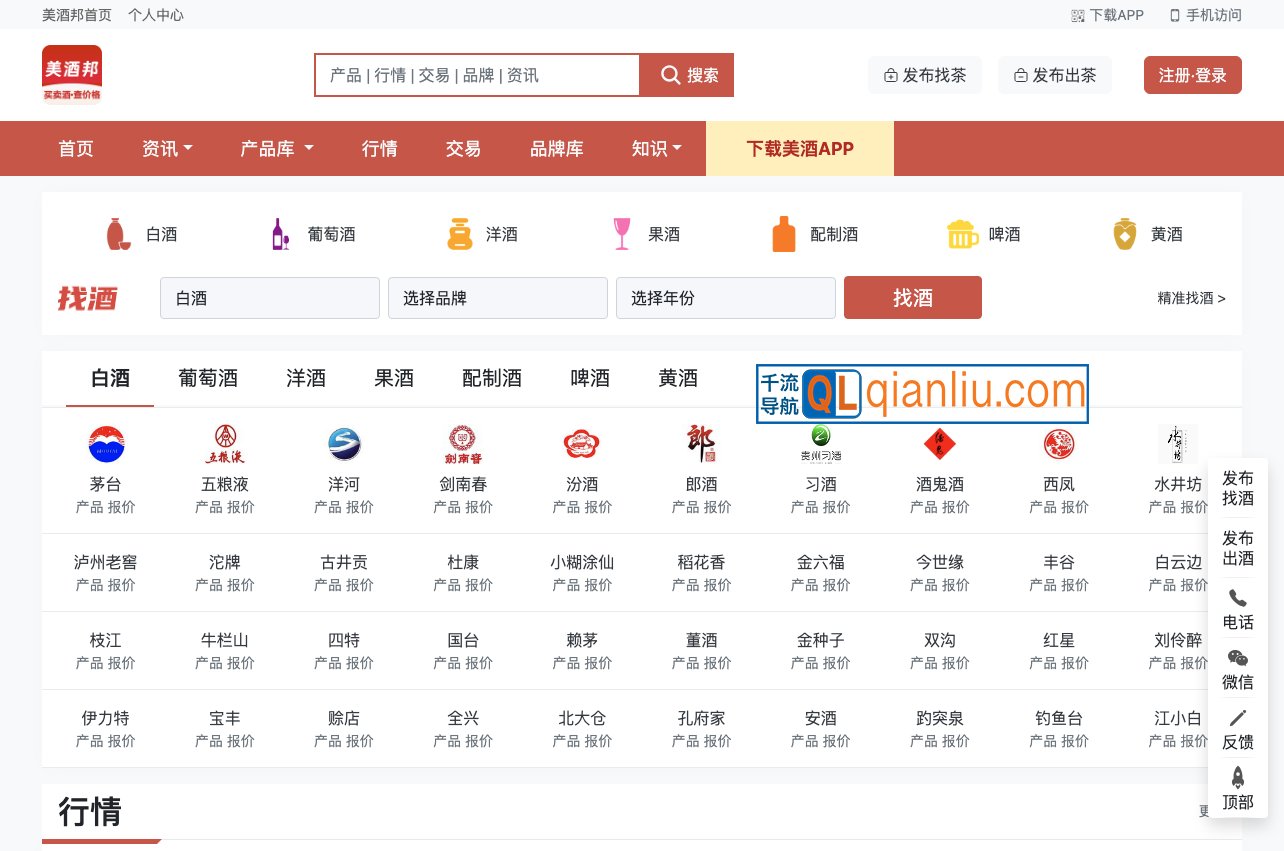
Task: Click the Moutai (茅台) brand logo
Action: tap(106, 444)
